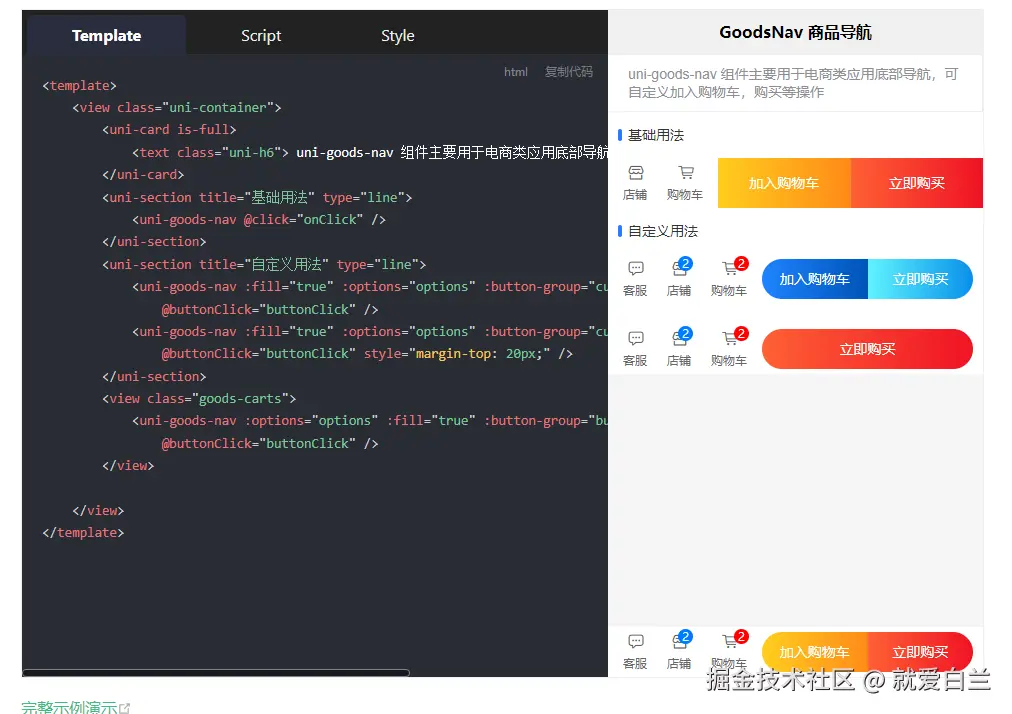Click the gradient 立即购买 button in second custom row
Image resolution: width=1012 pixels, height=714 pixels.
pyautogui.click(x=866, y=349)
